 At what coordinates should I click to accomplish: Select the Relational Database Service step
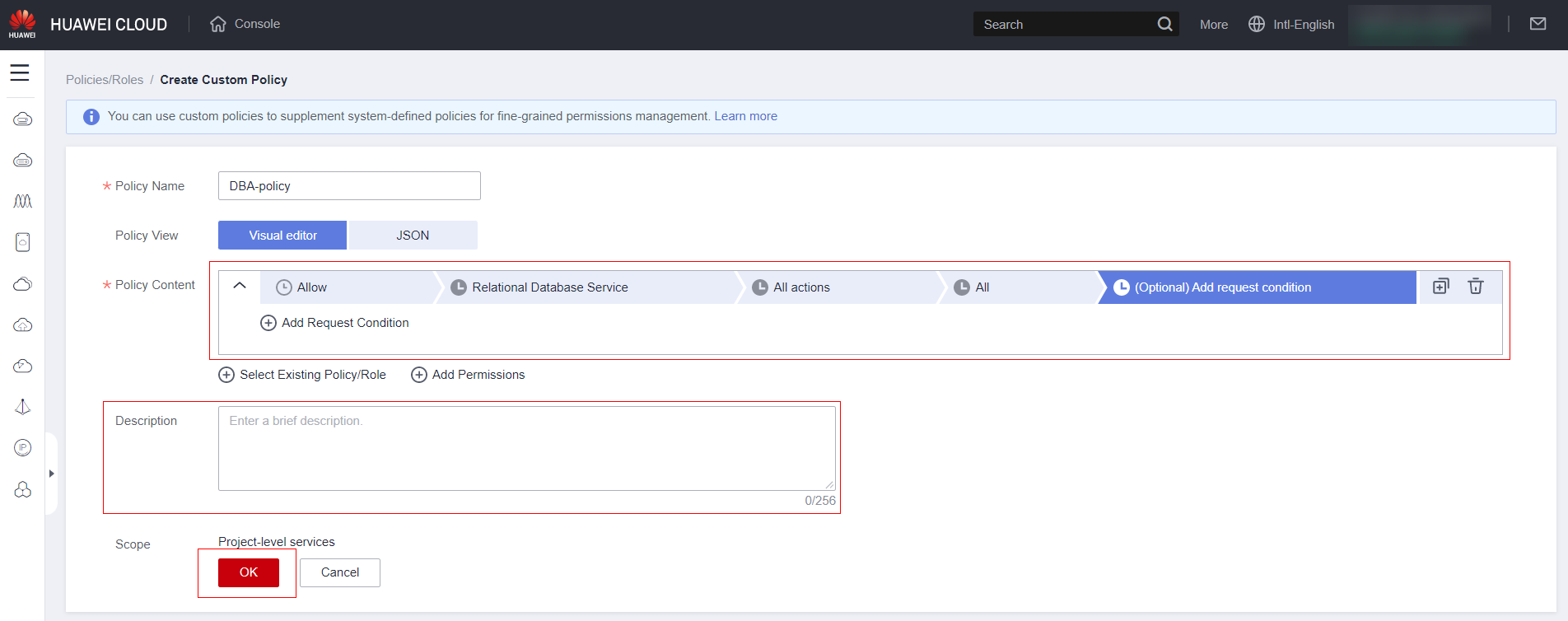pyautogui.click(x=549, y=287)
